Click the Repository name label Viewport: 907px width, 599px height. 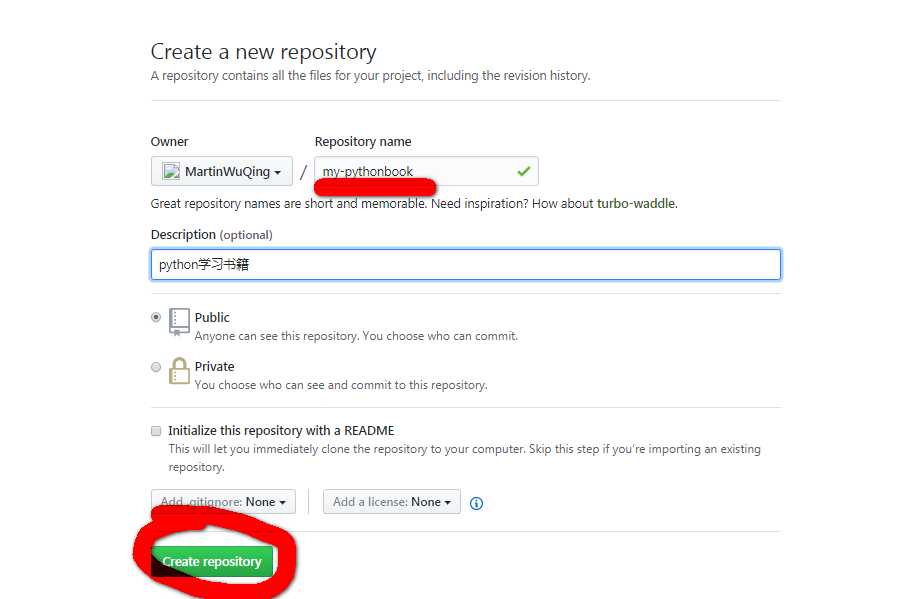(x=363, y=142)
